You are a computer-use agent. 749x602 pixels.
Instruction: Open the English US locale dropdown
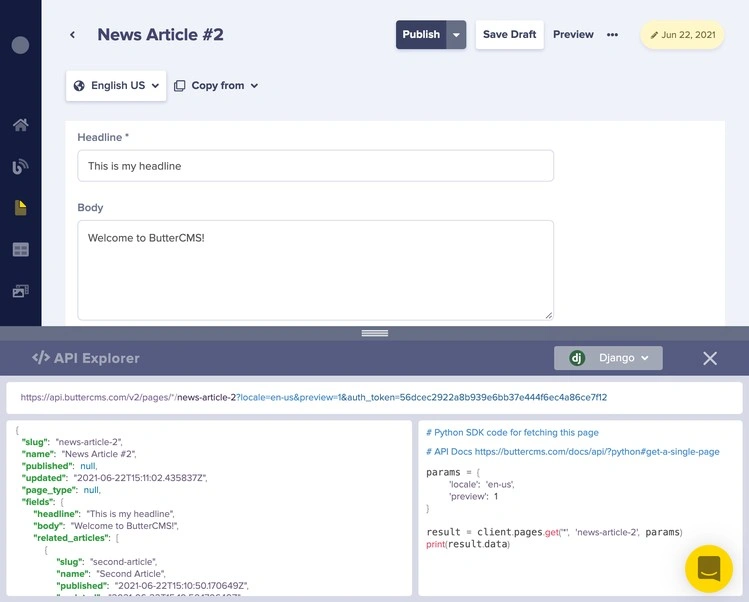116,86
